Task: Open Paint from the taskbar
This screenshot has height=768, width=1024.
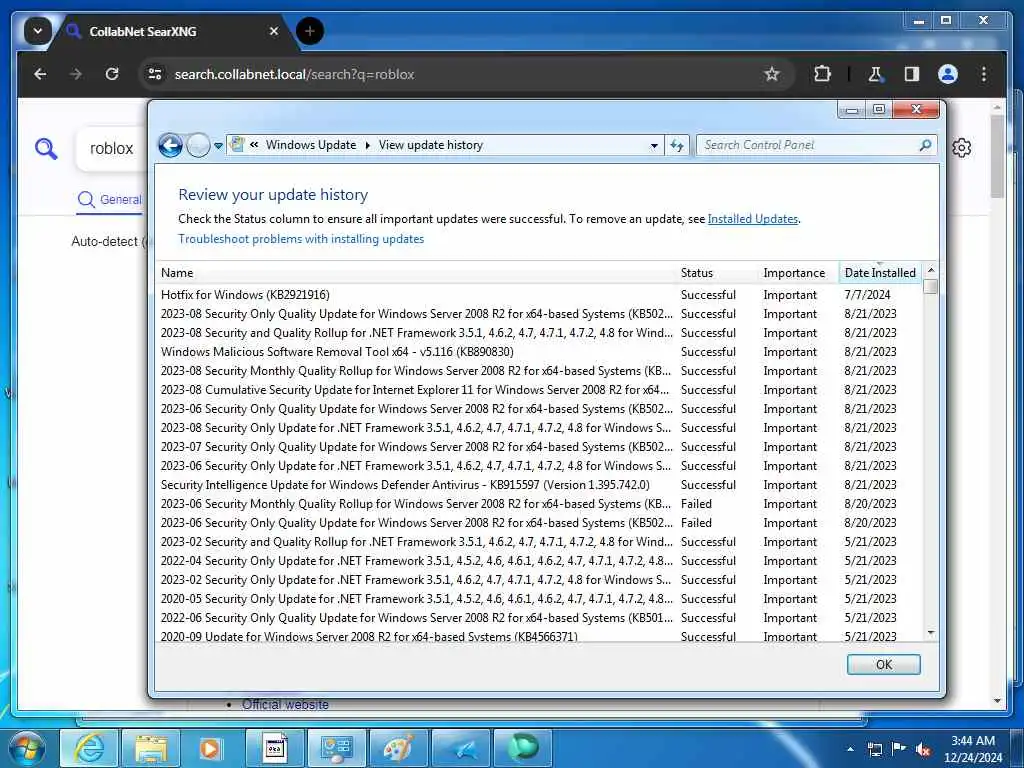Action: pyautogui.click(x=398, y=748)
